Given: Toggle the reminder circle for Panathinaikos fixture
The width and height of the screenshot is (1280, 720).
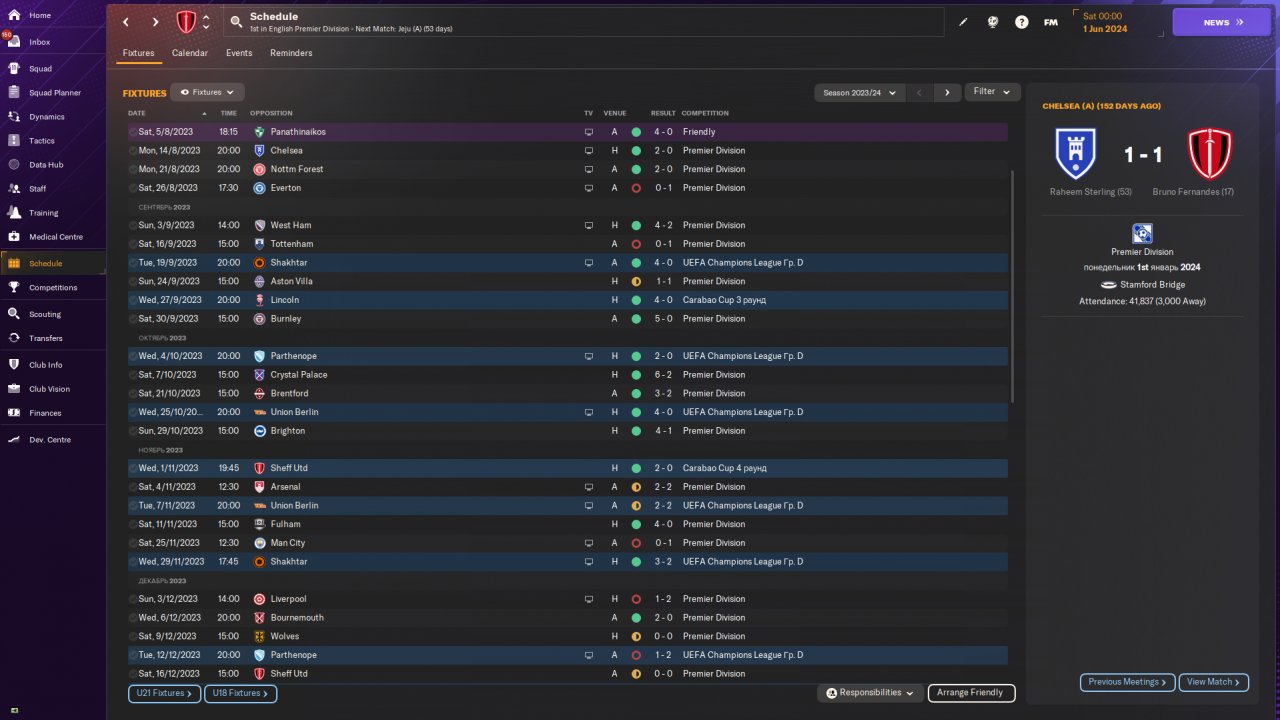Looking at the screenshot, I should [133, 132].
